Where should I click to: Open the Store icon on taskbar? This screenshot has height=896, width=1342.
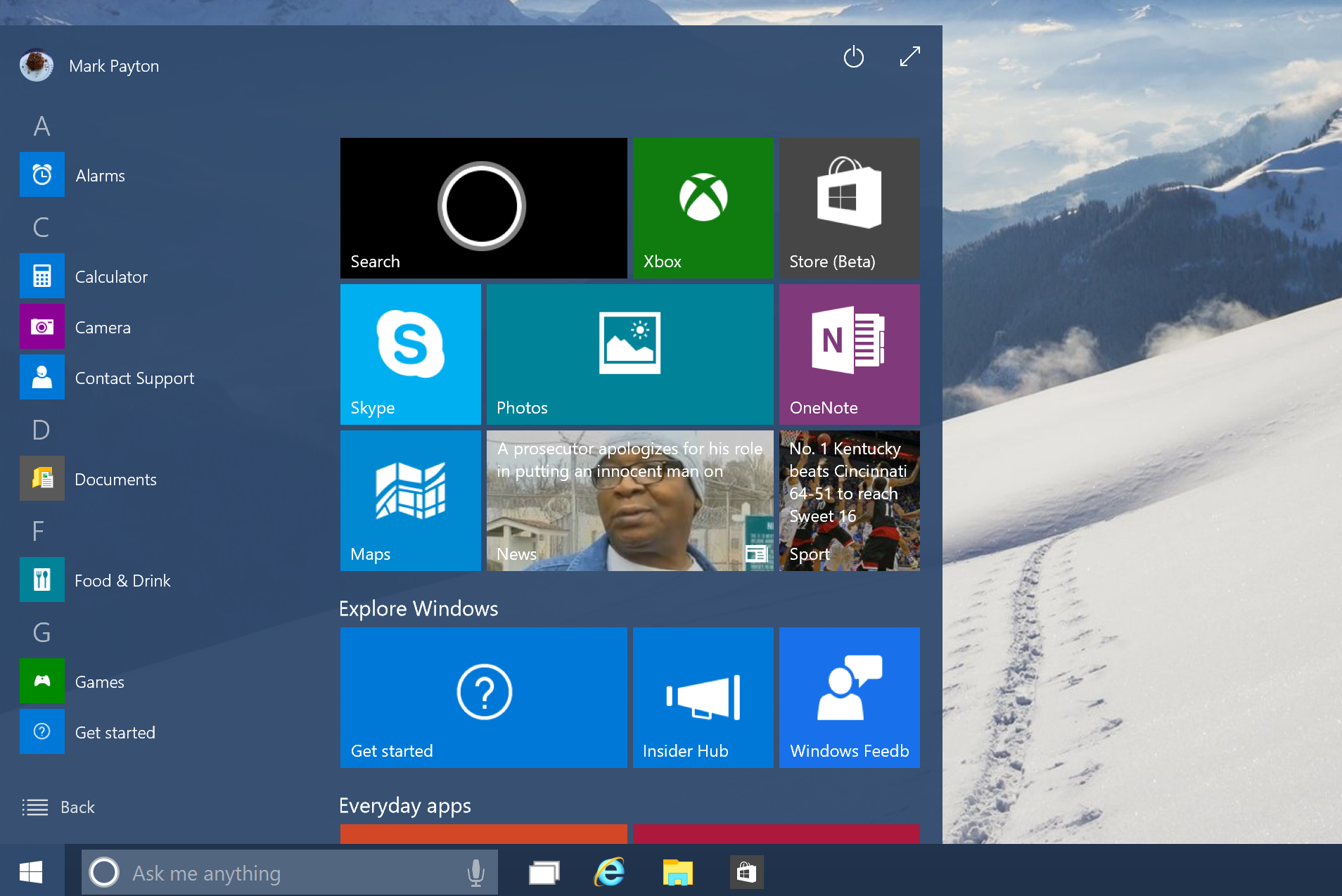[746, 872]
